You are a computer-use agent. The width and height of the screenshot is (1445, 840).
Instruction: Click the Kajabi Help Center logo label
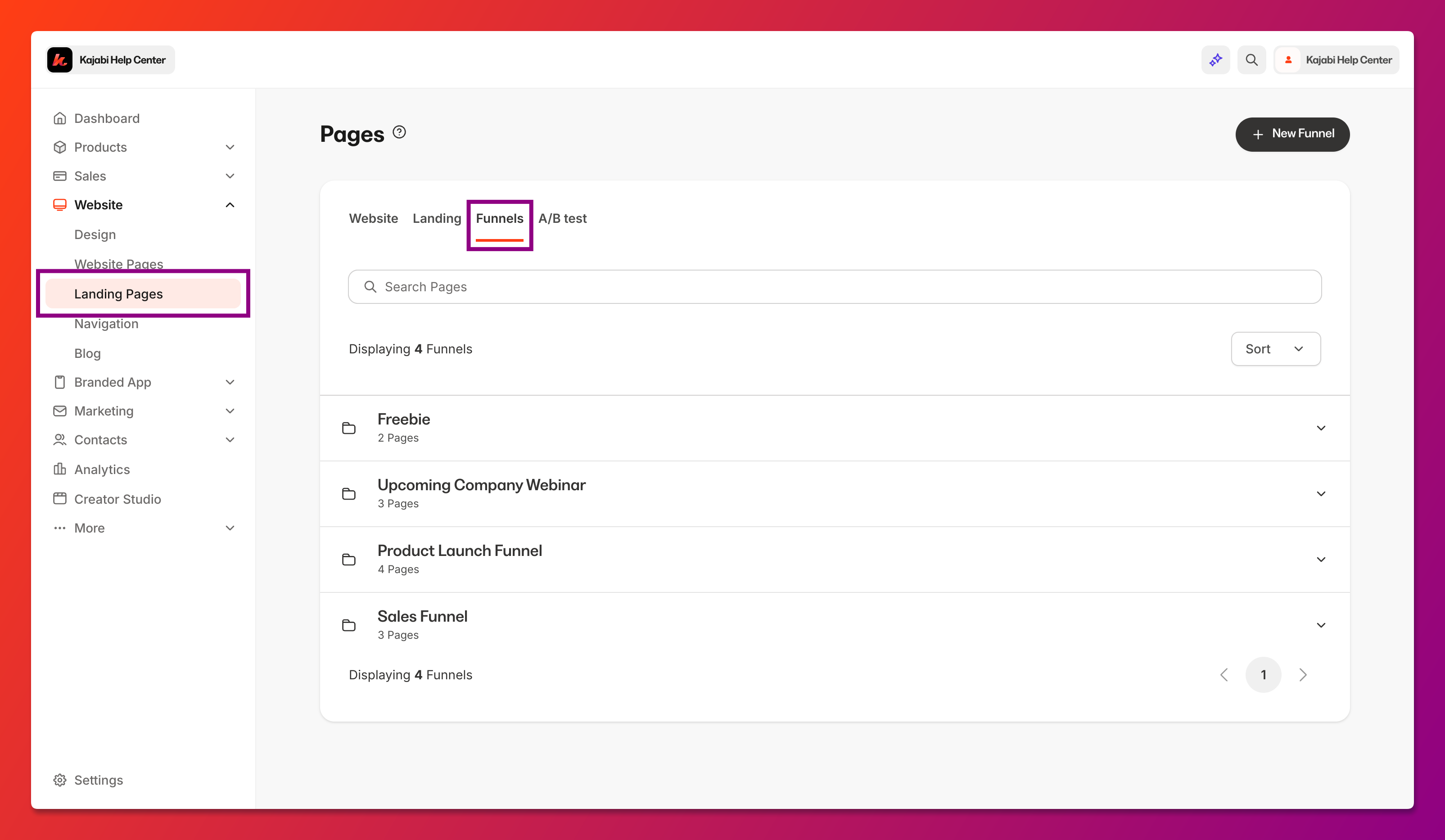[x=122, y=59]
